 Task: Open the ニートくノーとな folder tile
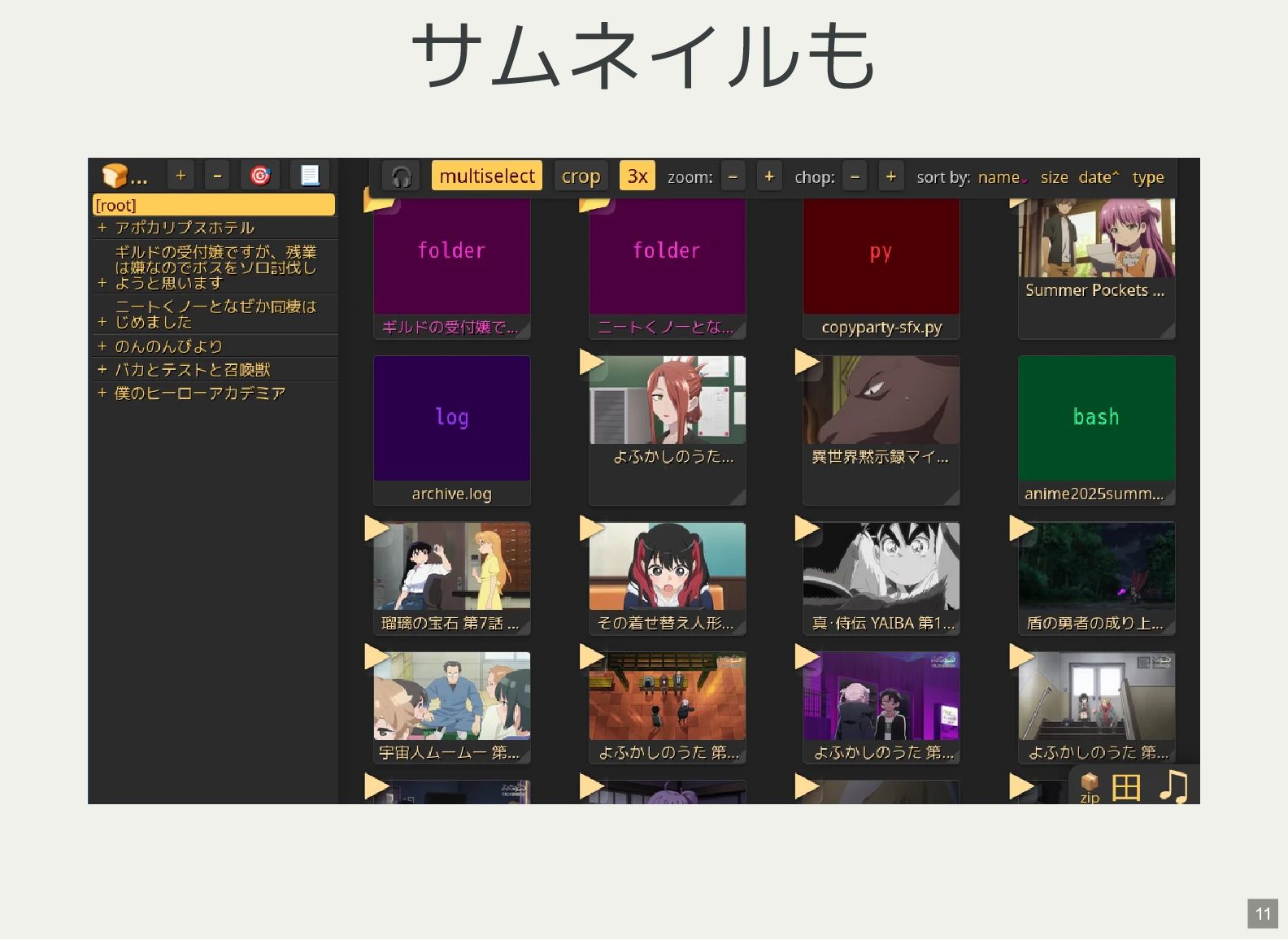click(x=667, y=268)
